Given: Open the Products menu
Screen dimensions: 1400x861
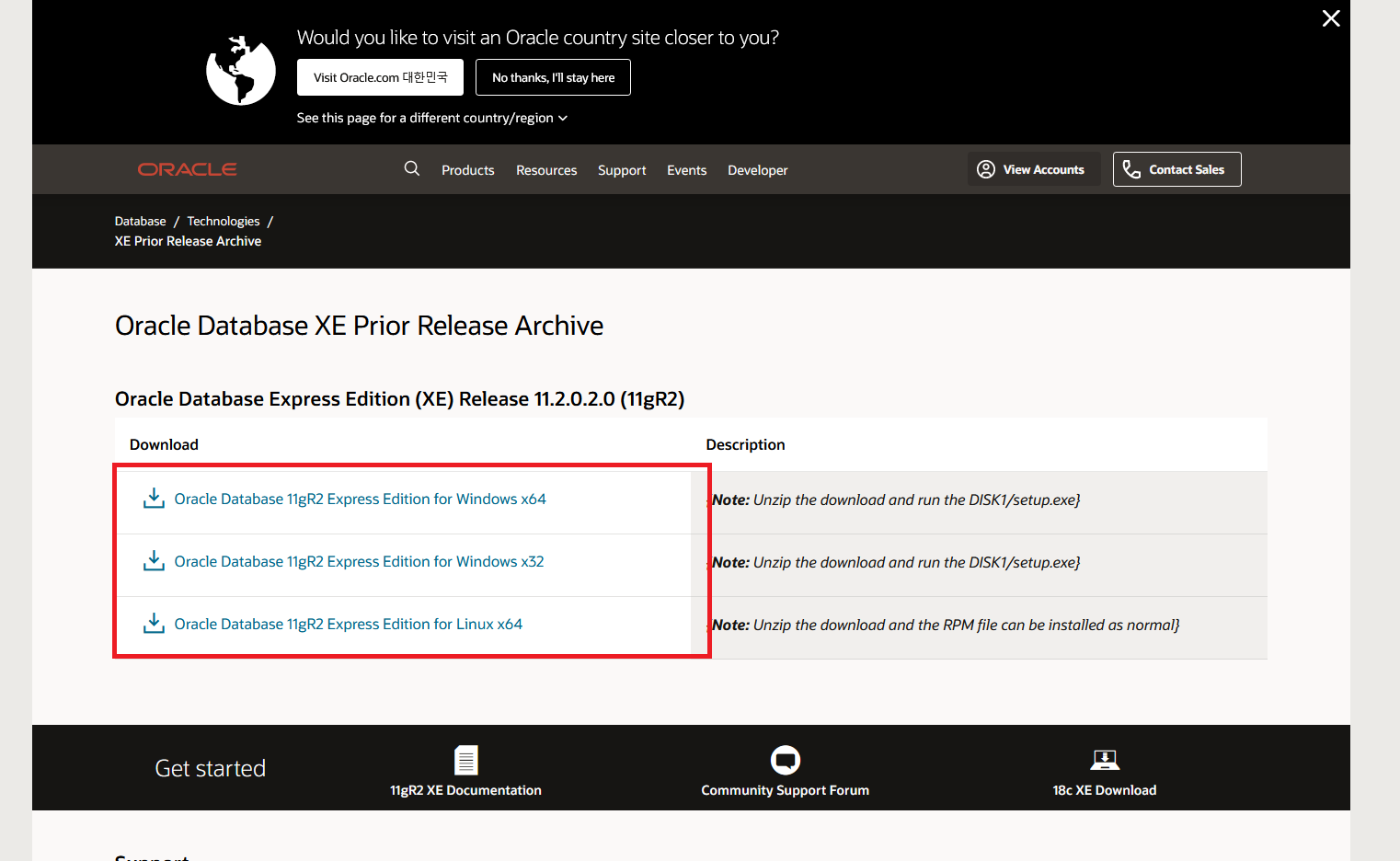Looking at the screenshot, I should [x=467, y=170].
